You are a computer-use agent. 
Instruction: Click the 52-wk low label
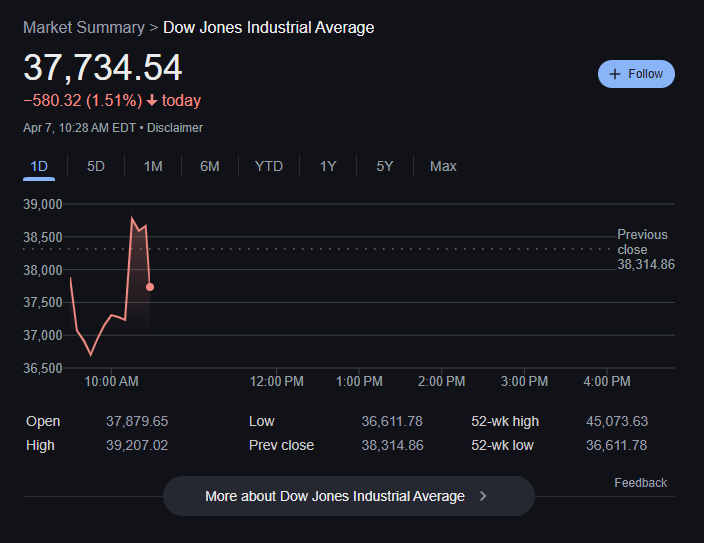click(502, 445)
